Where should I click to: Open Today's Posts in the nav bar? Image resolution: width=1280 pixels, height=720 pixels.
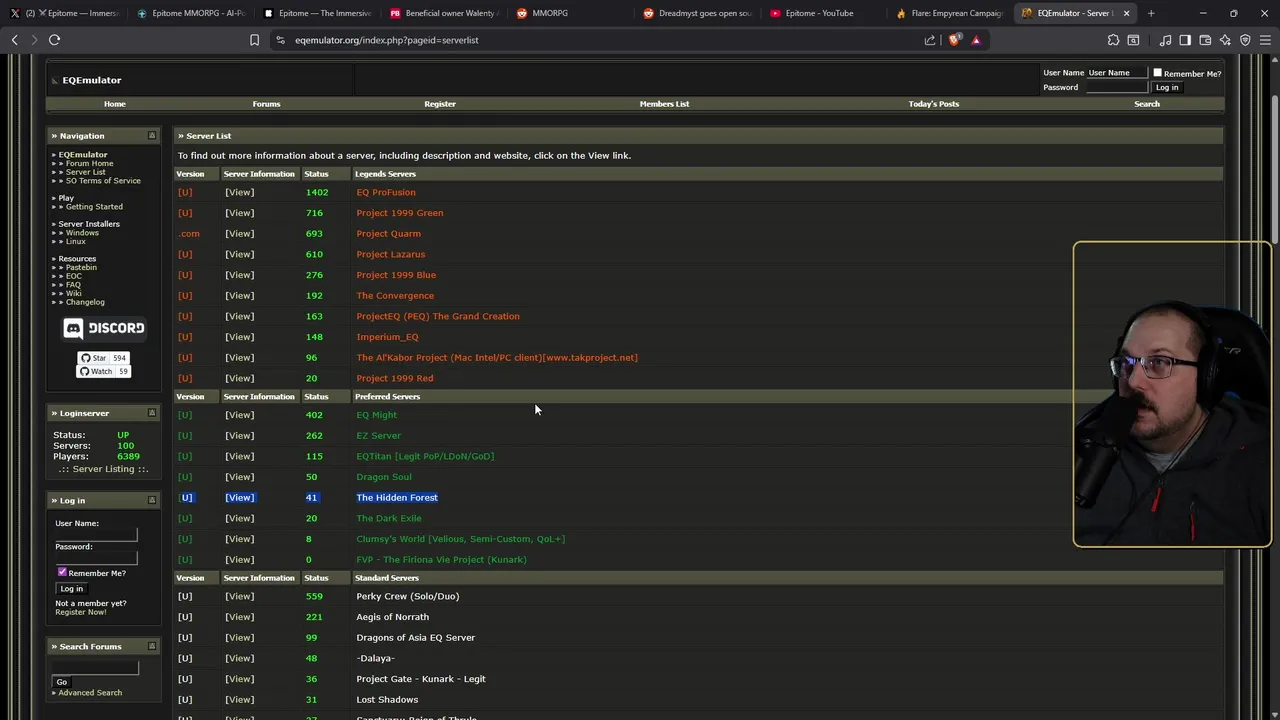[934, 104]
